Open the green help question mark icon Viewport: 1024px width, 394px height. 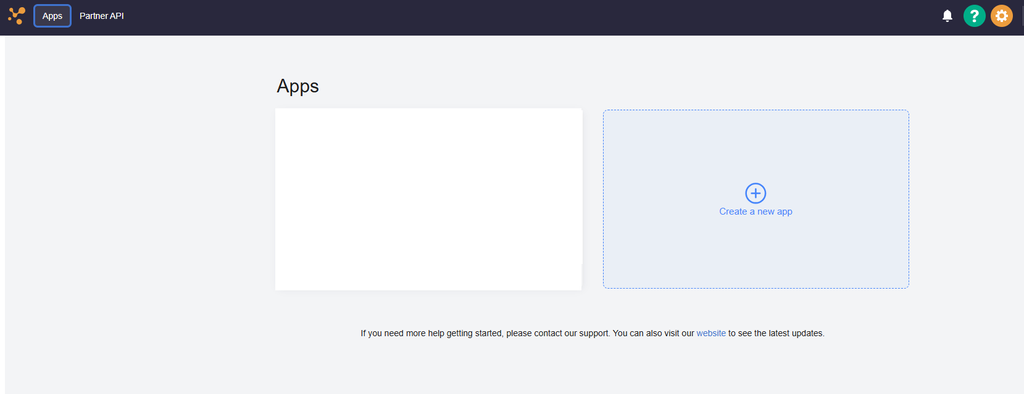[974, 16]
